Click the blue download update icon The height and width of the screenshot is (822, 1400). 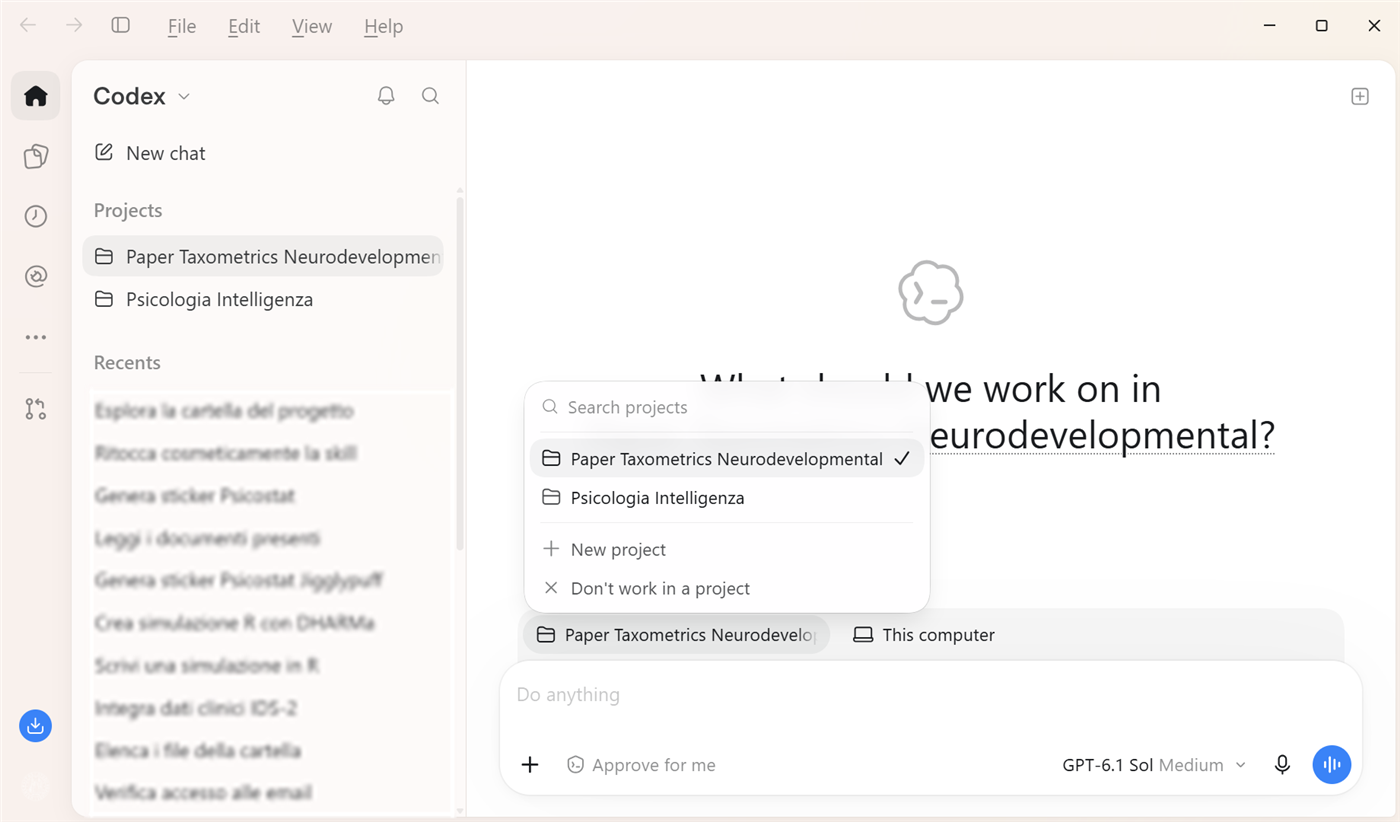click(35, 726)
